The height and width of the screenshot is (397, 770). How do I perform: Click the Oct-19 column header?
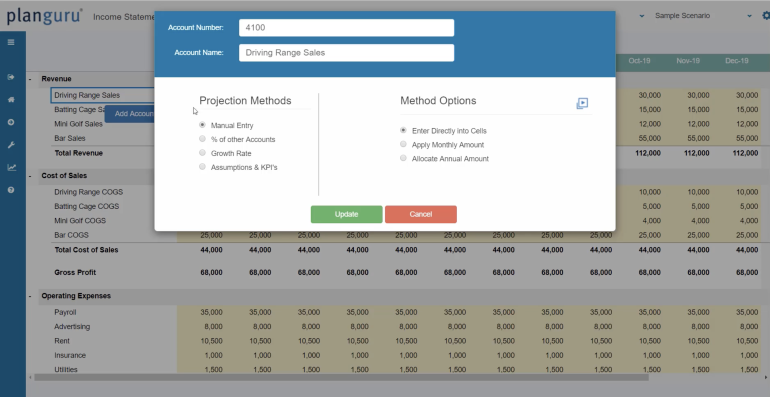(639, 61)
